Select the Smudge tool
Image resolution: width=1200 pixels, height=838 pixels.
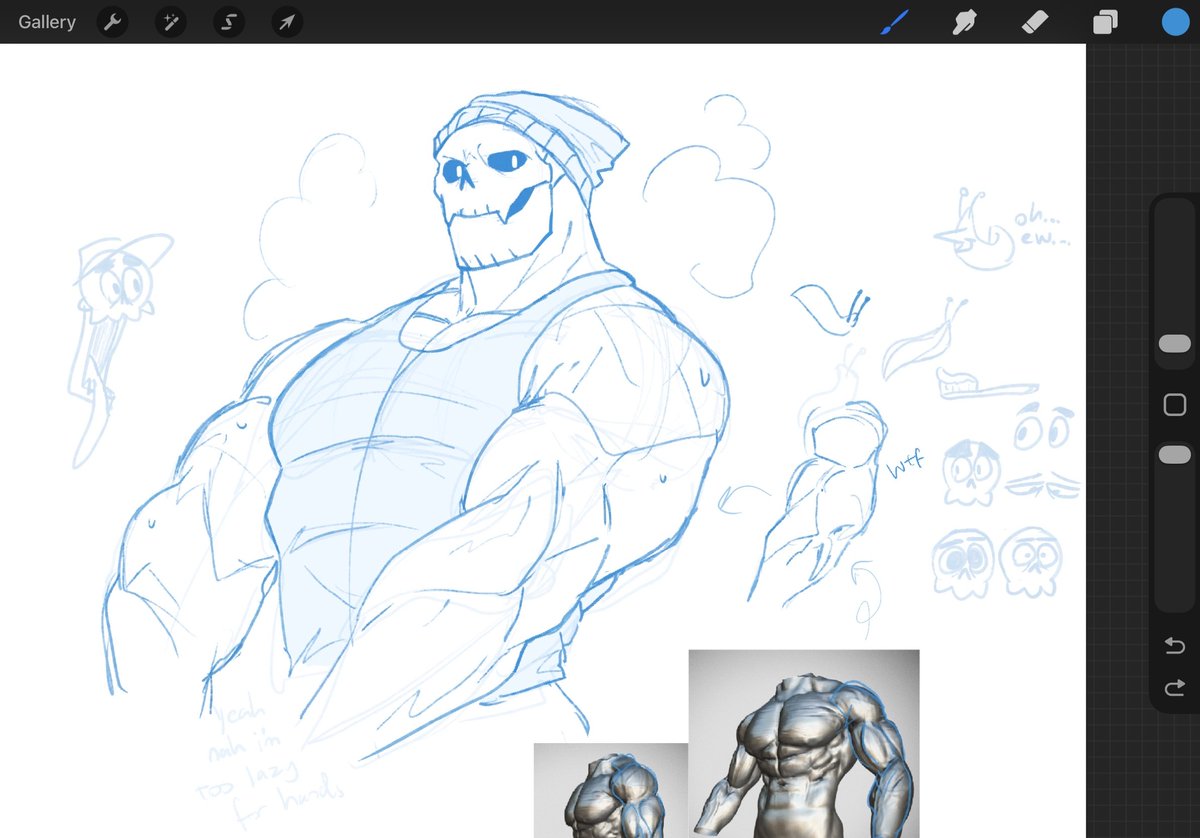coord(964,22)
